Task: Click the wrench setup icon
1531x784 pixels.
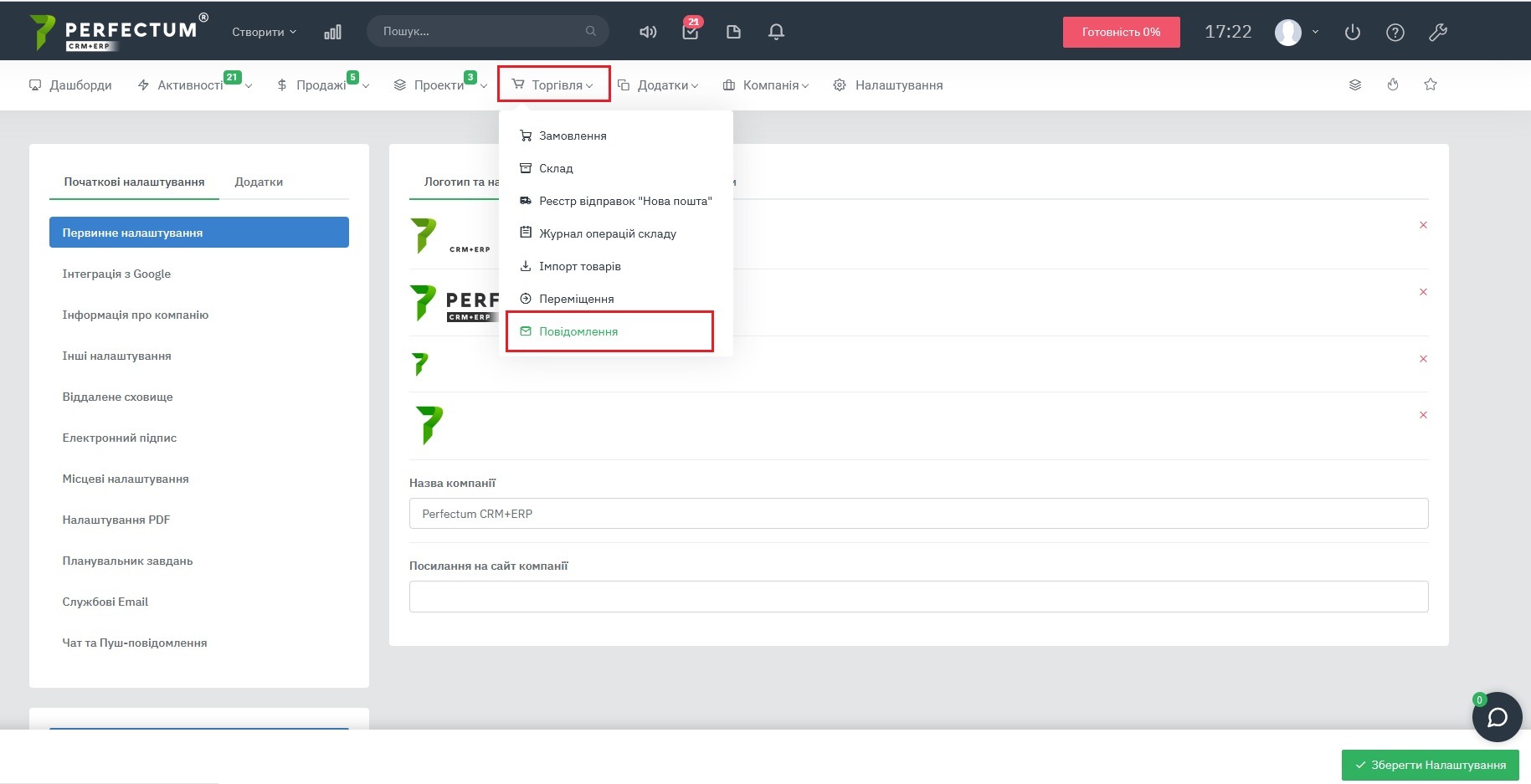Action: coord(1437,32)
